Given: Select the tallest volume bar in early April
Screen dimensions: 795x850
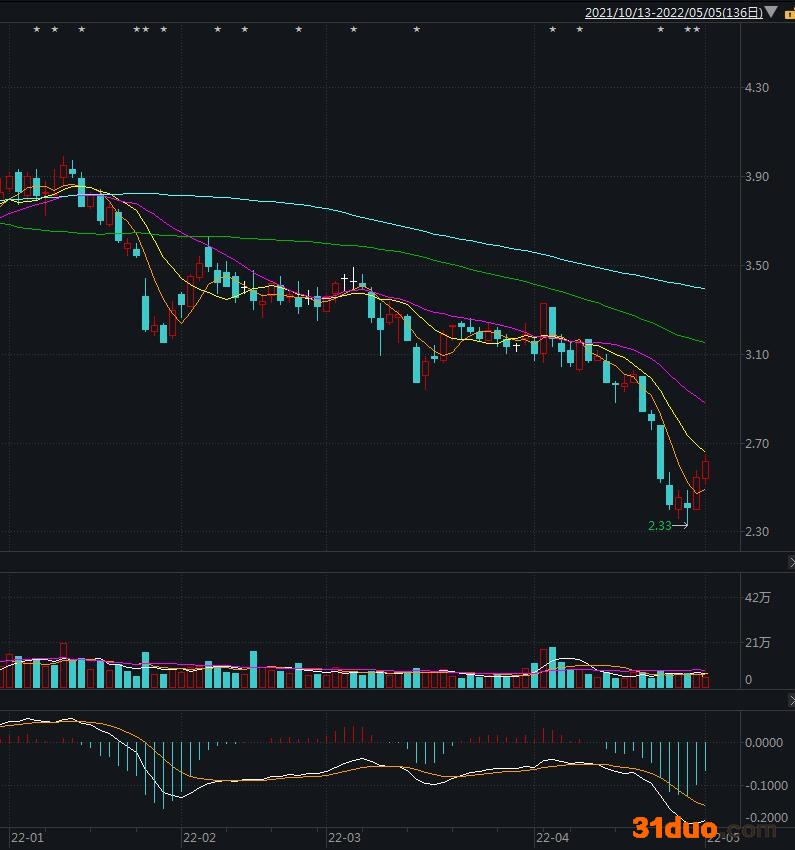Looking at the screenshot, I should coord(552,668).
